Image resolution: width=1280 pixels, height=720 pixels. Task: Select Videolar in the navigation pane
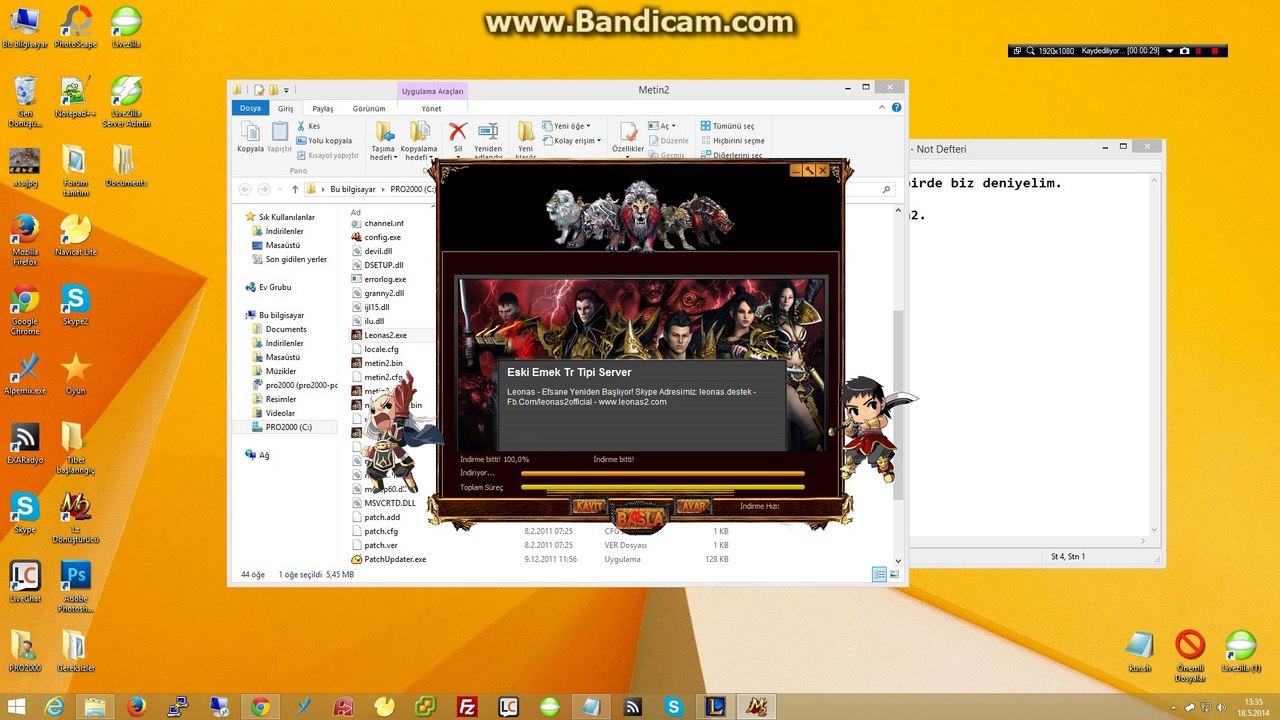point(273,413)
